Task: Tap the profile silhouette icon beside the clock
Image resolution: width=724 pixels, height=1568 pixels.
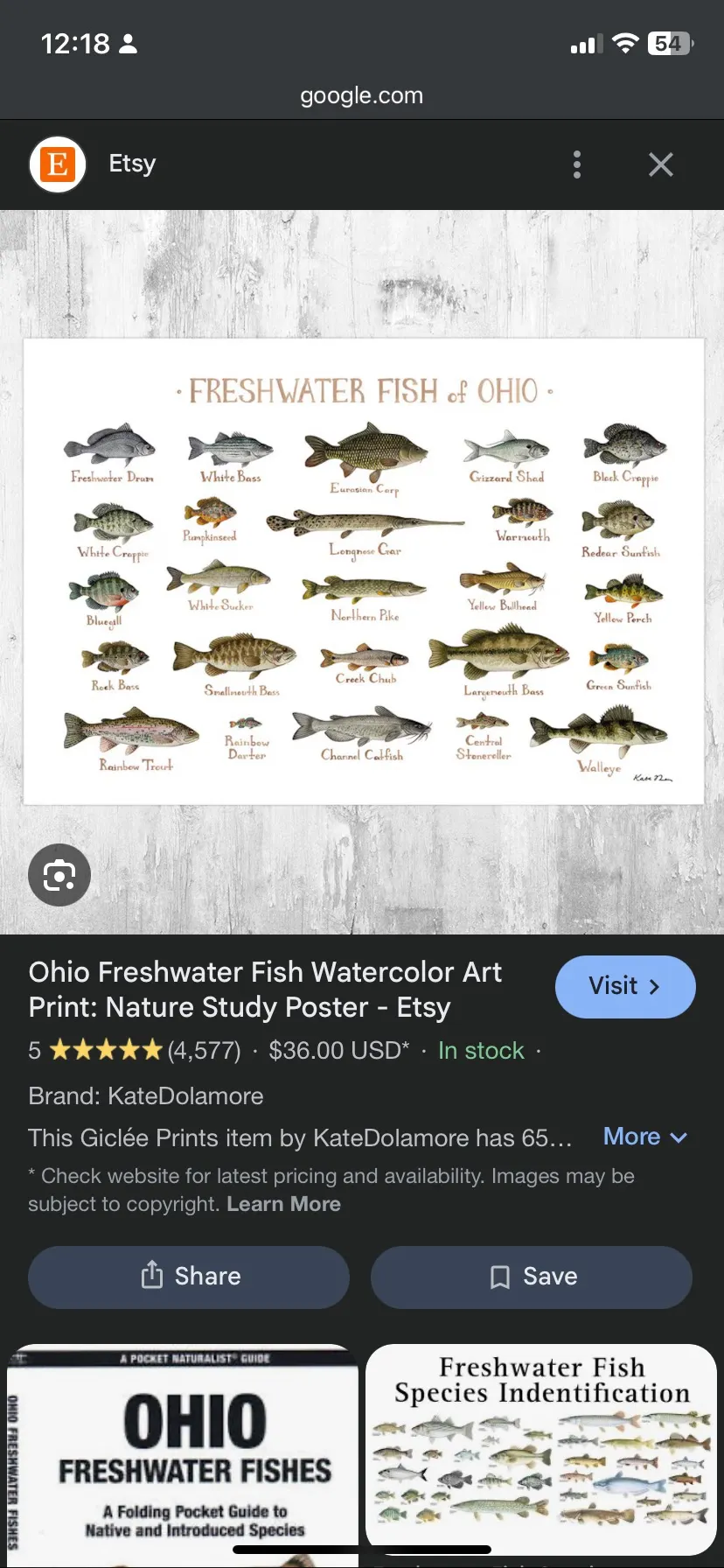Action: coord(128,44)
